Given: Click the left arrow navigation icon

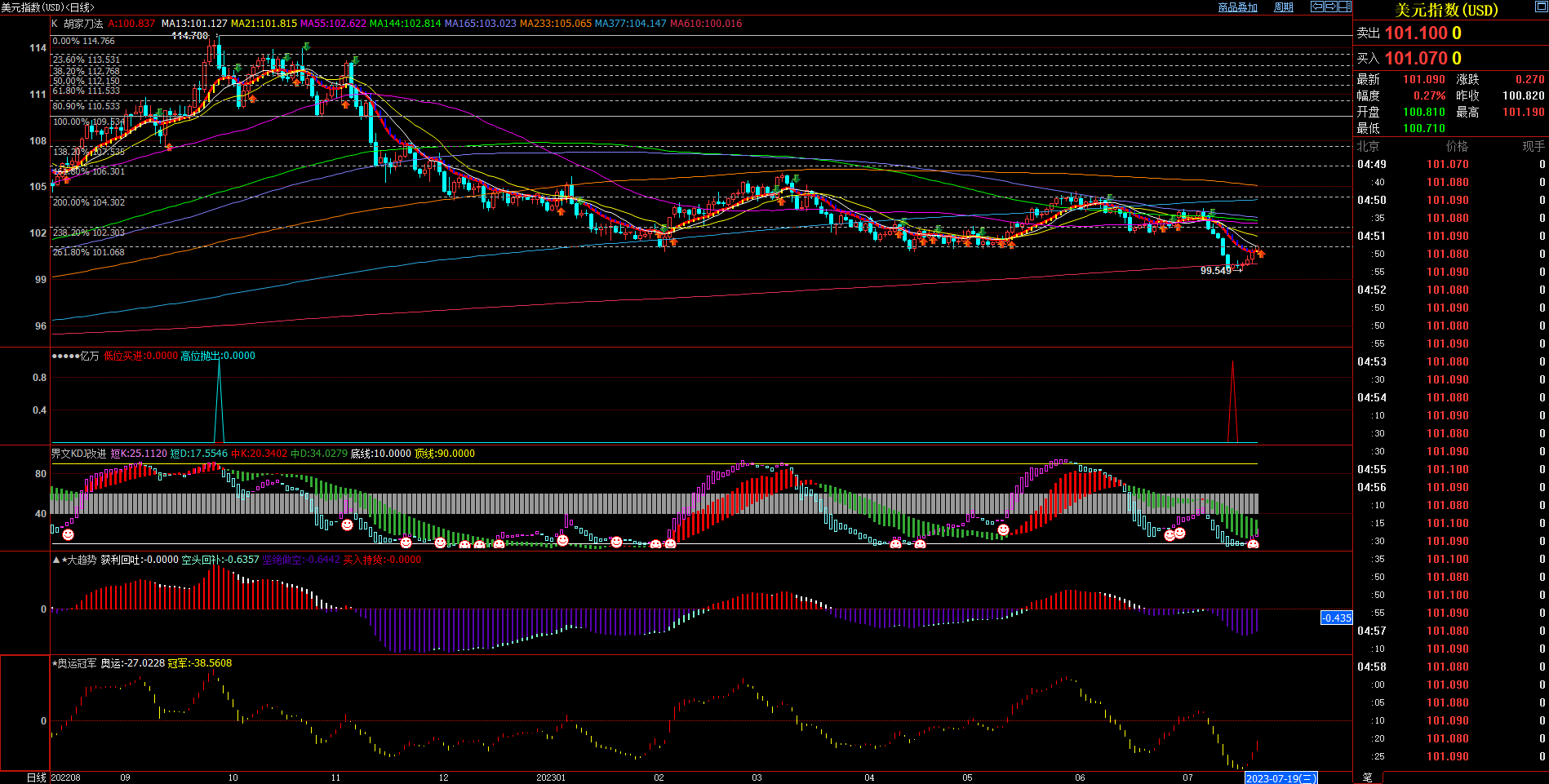Looking at the screenshot, I should click(1317, 7).
